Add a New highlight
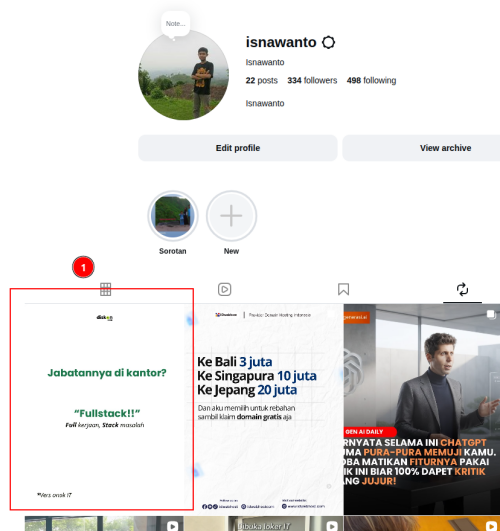Screen dimensions: 500x531 click(x=231, y=216)
